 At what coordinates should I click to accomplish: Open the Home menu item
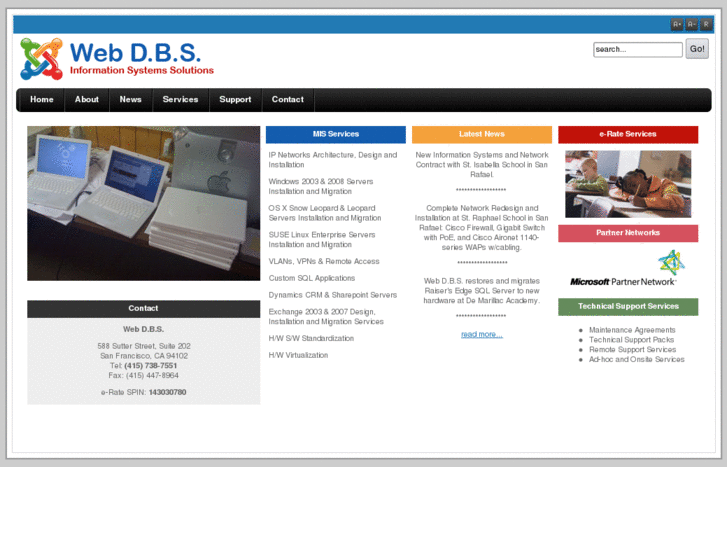(42, 100)
